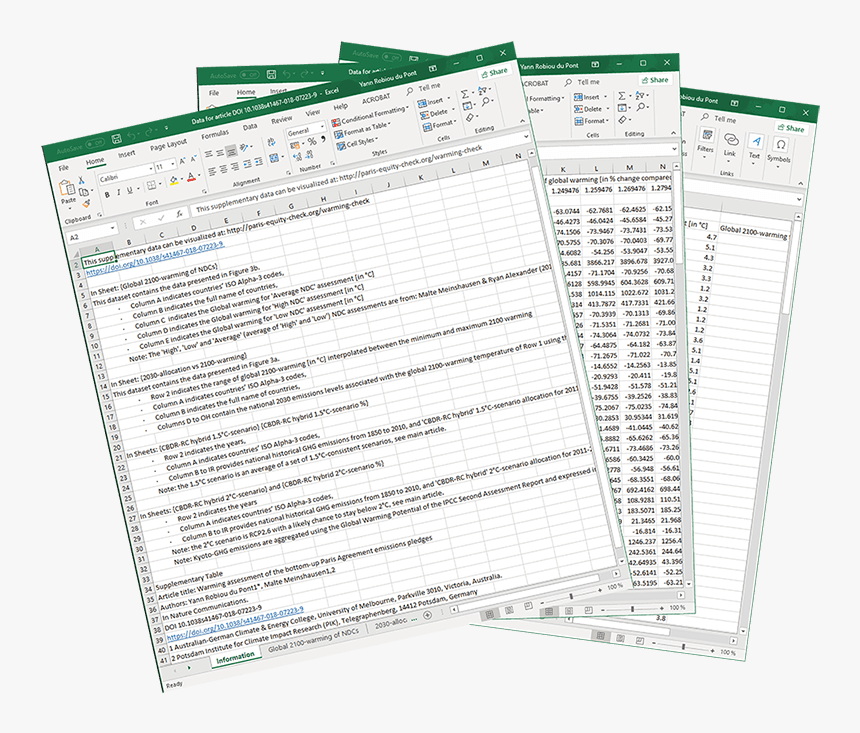Viewport: 860px width, 733px height.
Task: Click the Find & Select magnifier in the front window
Action: click(486, 102)
